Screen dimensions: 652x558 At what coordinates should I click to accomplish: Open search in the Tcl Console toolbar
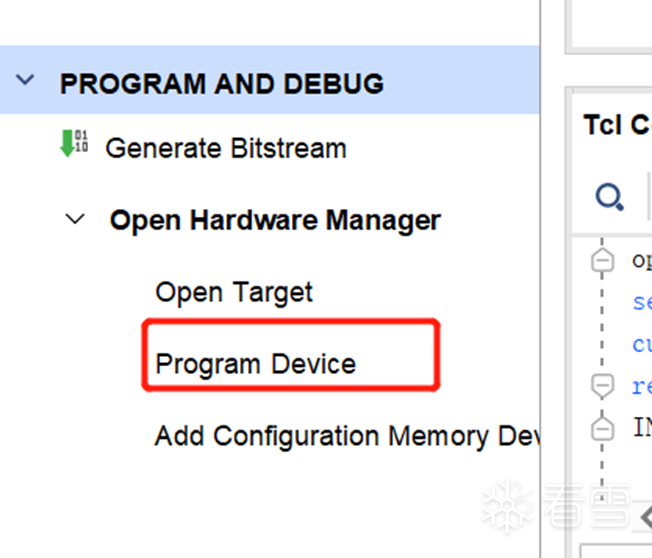coord(609,197)
